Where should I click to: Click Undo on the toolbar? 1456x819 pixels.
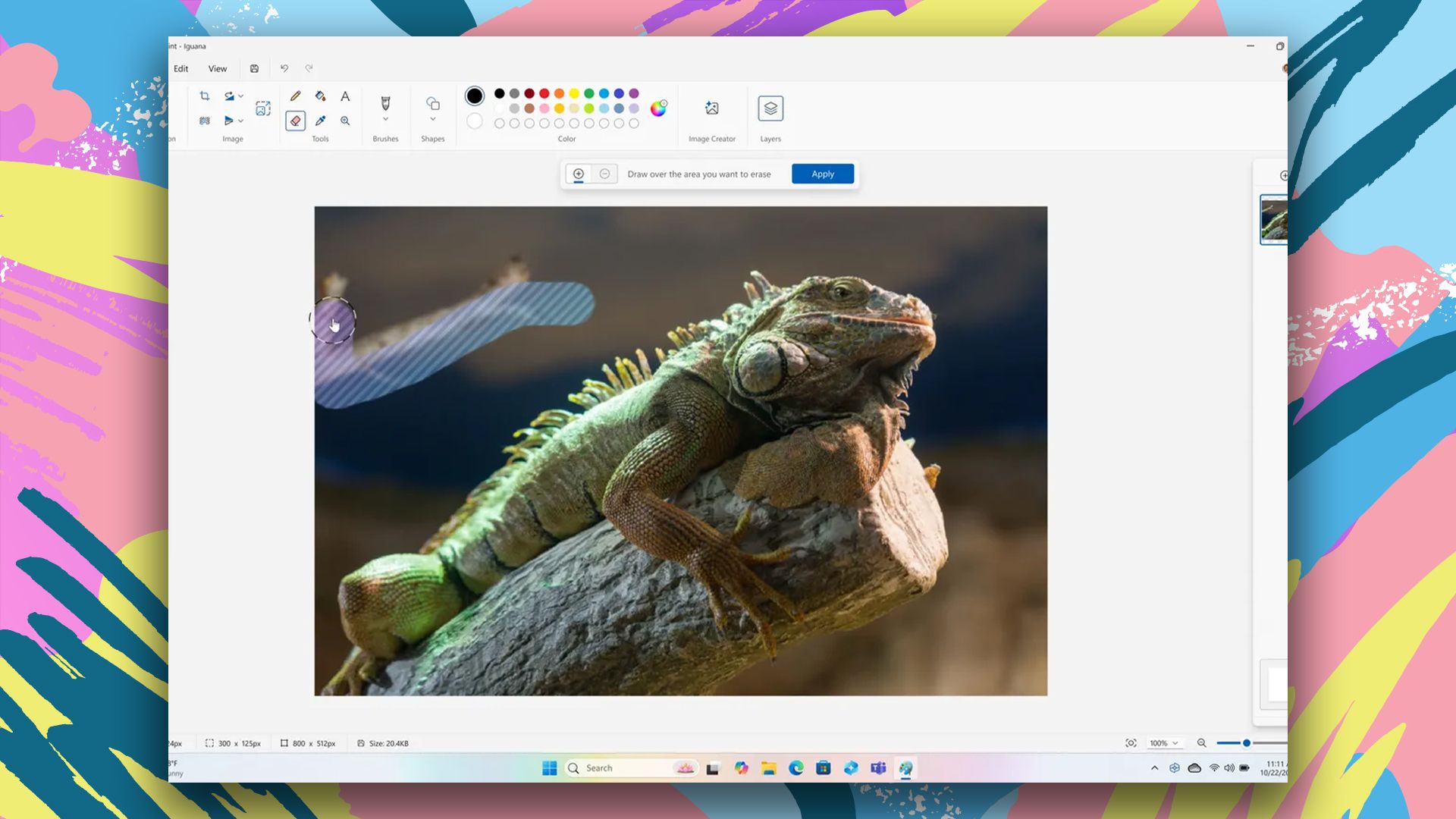284,68
